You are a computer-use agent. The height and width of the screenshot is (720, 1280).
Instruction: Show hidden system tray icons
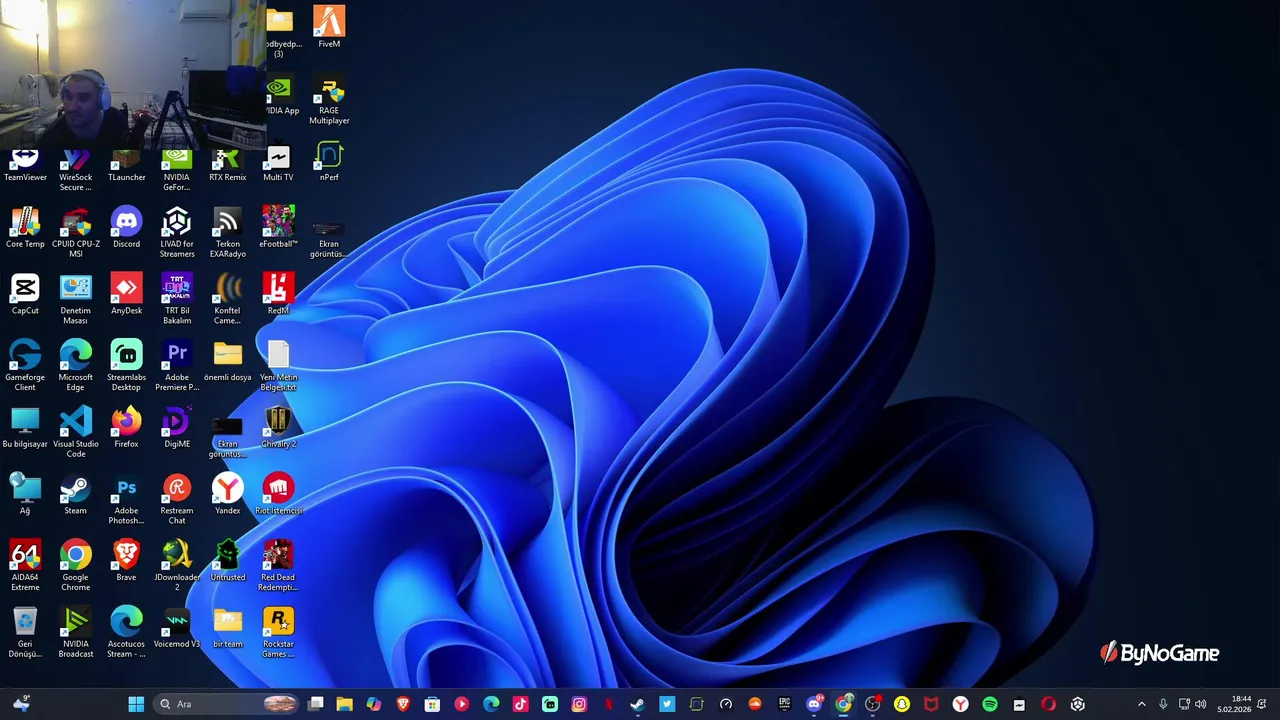(1142, 704)
